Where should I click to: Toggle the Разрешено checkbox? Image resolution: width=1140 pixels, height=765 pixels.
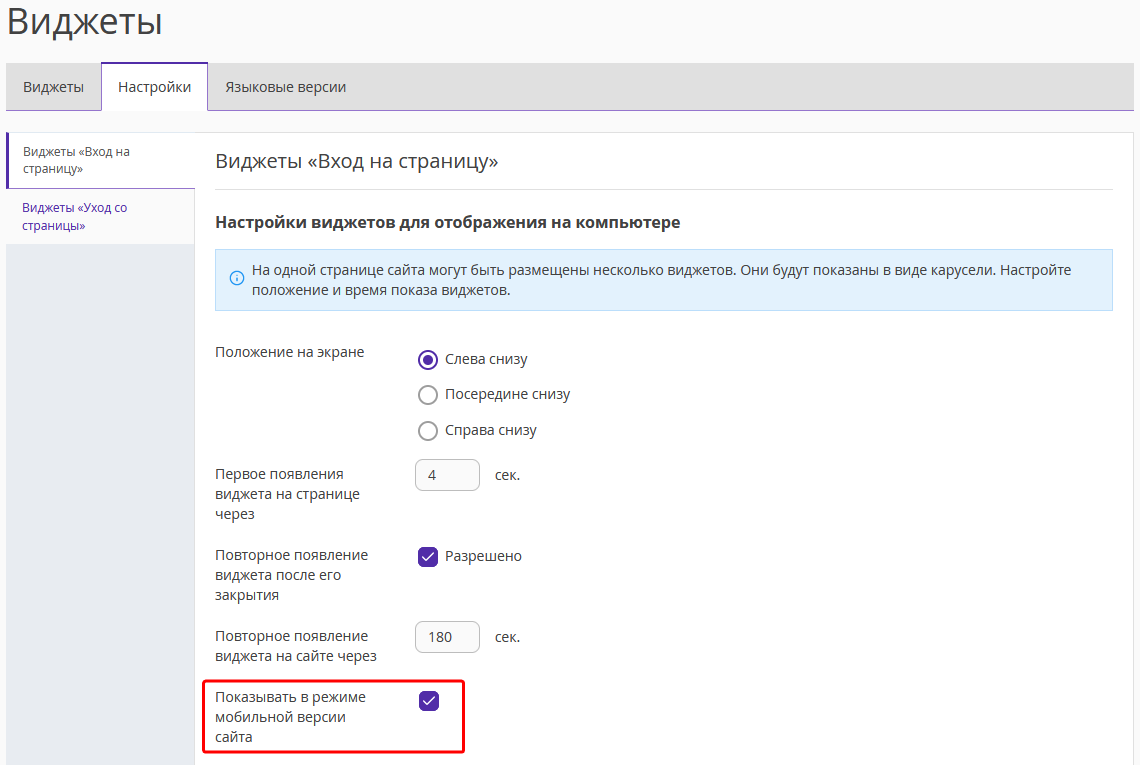click(x=428, y=557)
